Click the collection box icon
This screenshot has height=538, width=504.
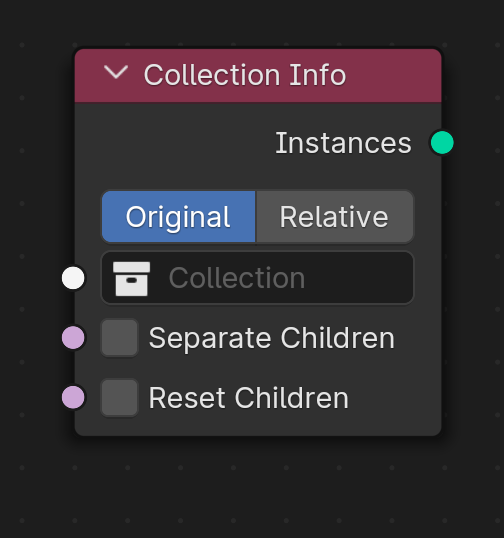click(132, 279)
